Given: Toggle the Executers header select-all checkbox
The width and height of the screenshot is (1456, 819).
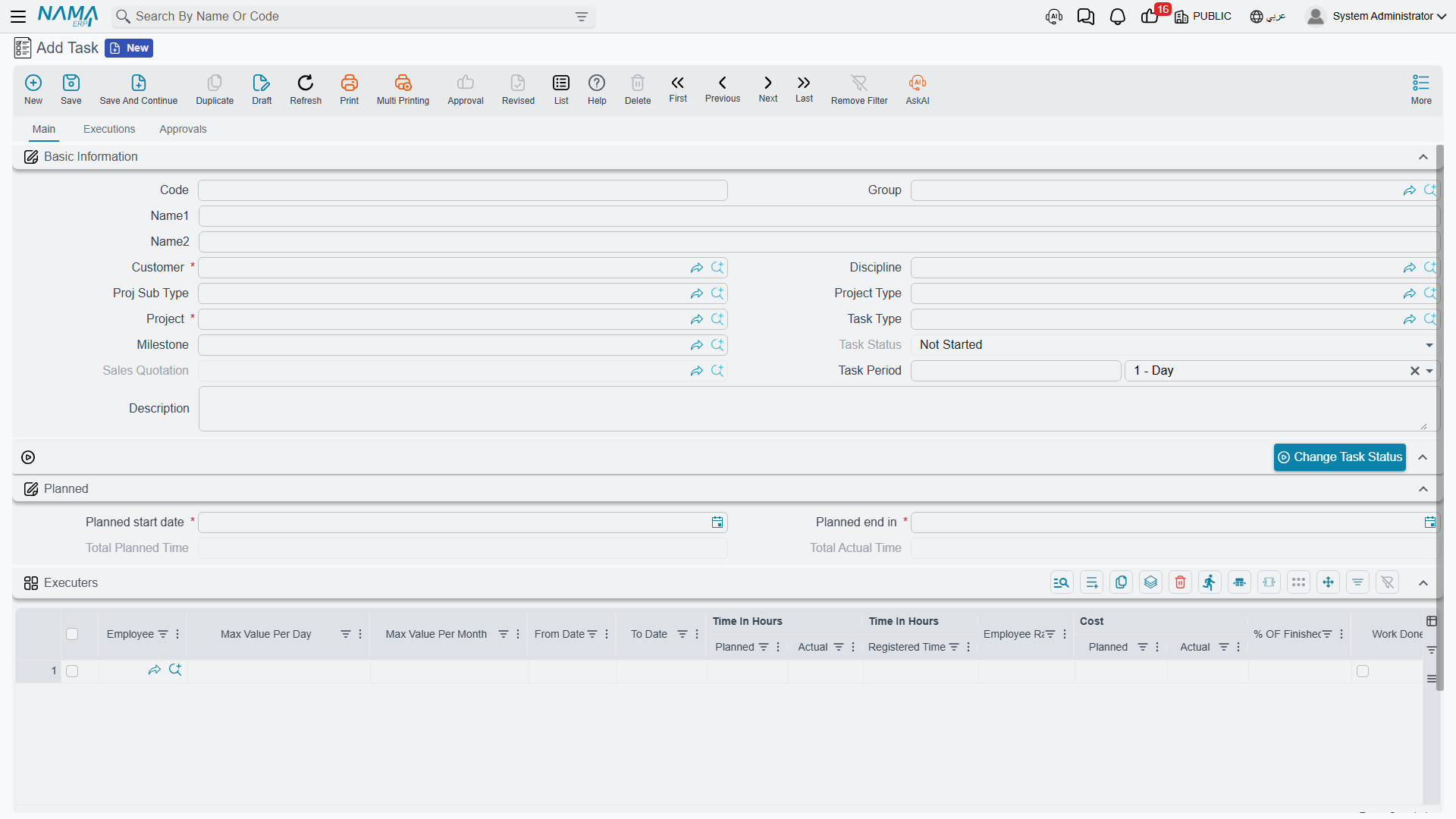Looking at the screenshot, I should pyautogui.click(x=72, y=634).
